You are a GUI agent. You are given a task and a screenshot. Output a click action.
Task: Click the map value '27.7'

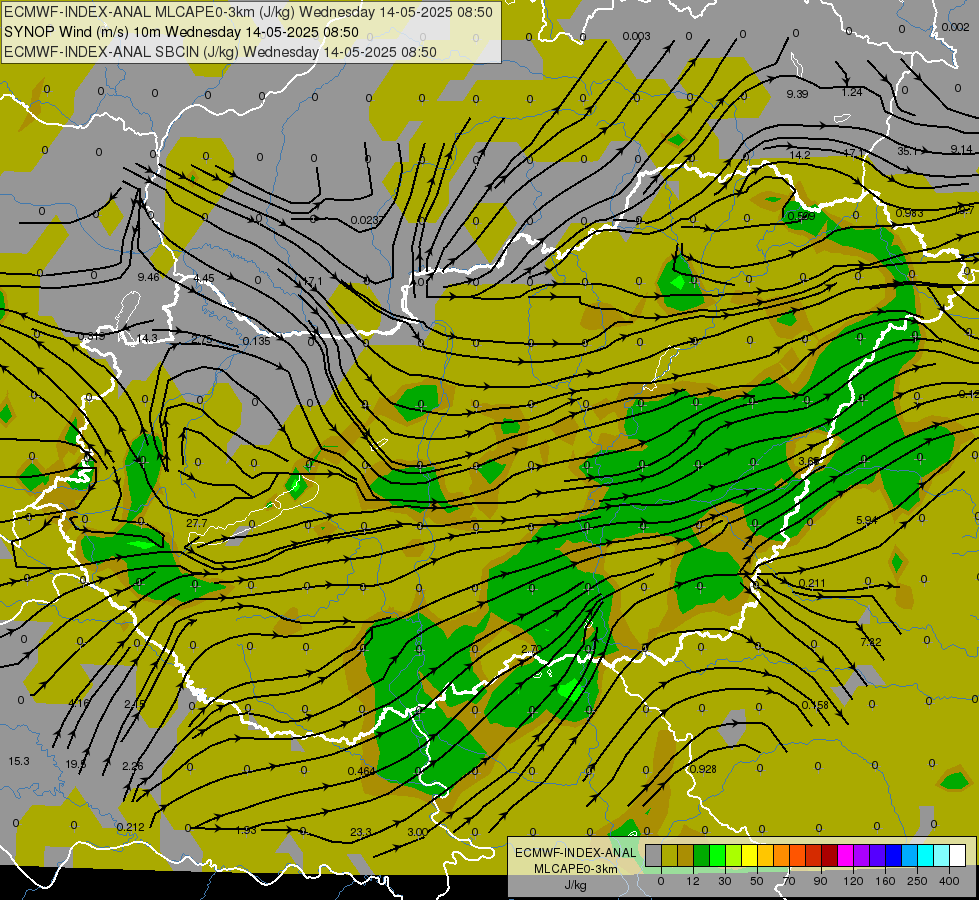(197, 523)
